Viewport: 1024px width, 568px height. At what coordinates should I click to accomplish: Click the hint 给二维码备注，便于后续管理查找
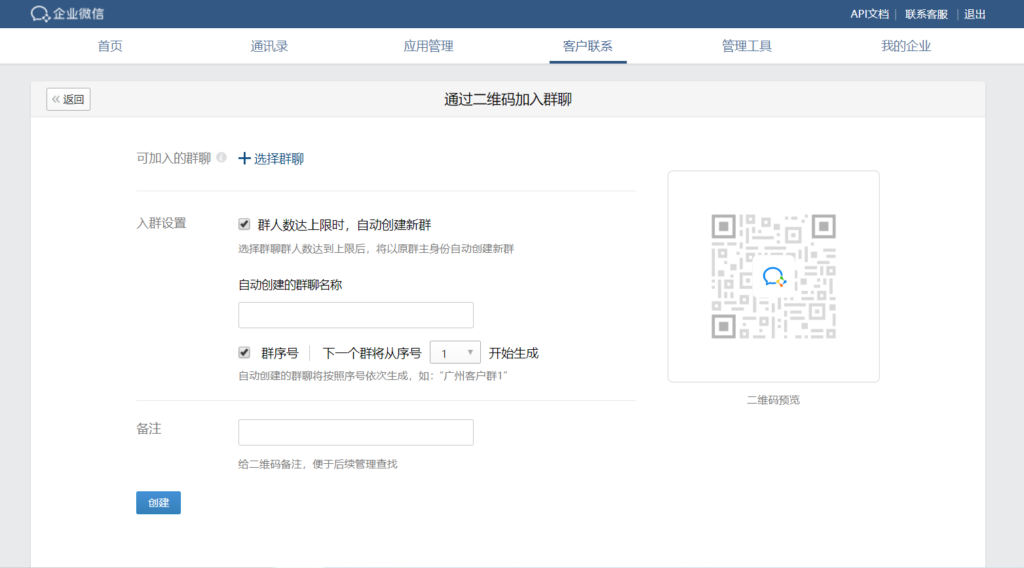click(x=318, y=464)
